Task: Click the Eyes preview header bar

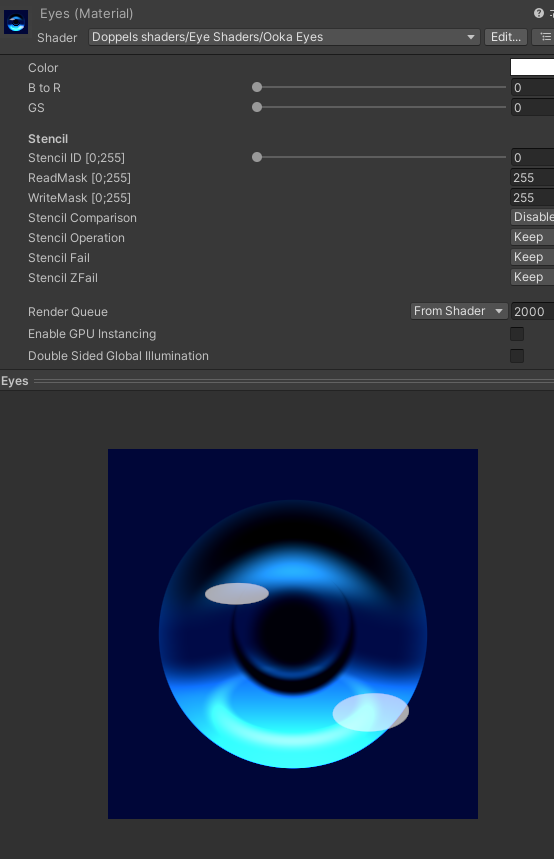Action: (277, 381)
